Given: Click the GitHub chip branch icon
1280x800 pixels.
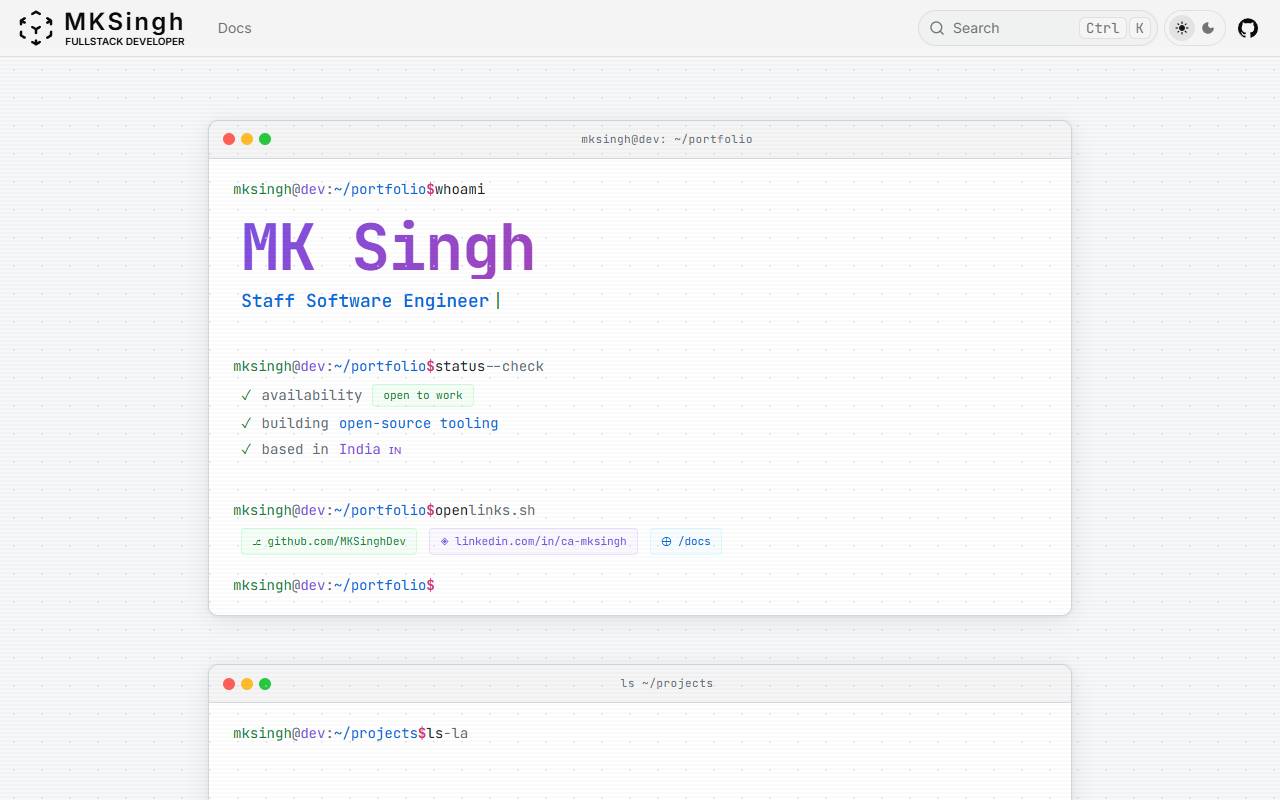Looking at the screenshot, I should point(257,542).
